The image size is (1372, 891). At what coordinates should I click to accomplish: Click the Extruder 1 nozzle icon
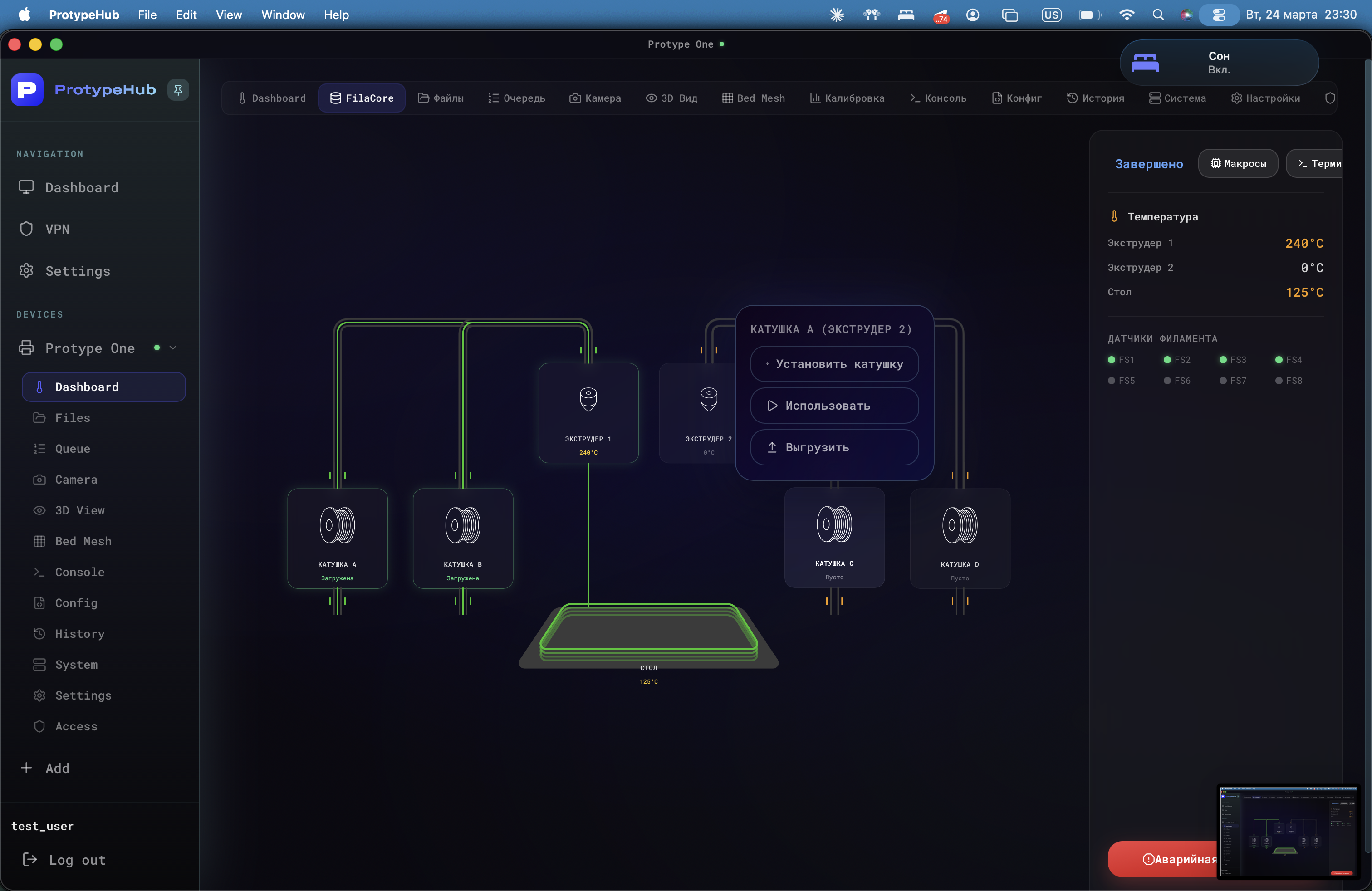588,399
